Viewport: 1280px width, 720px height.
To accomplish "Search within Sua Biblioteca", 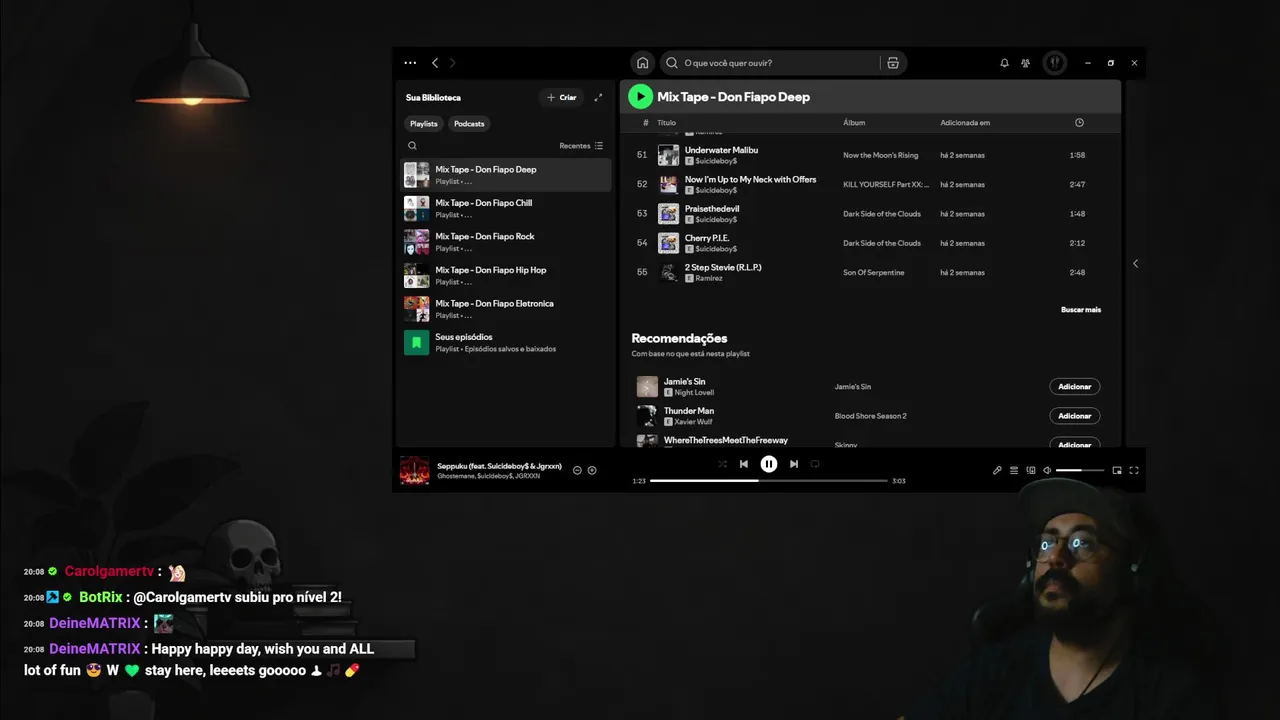I will tap(412, 146).
